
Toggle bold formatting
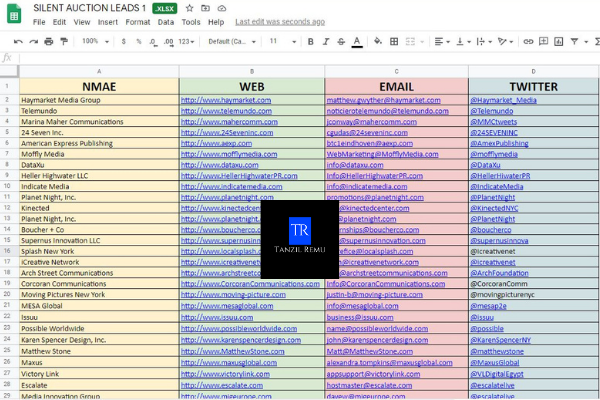(x=311, y=42)
